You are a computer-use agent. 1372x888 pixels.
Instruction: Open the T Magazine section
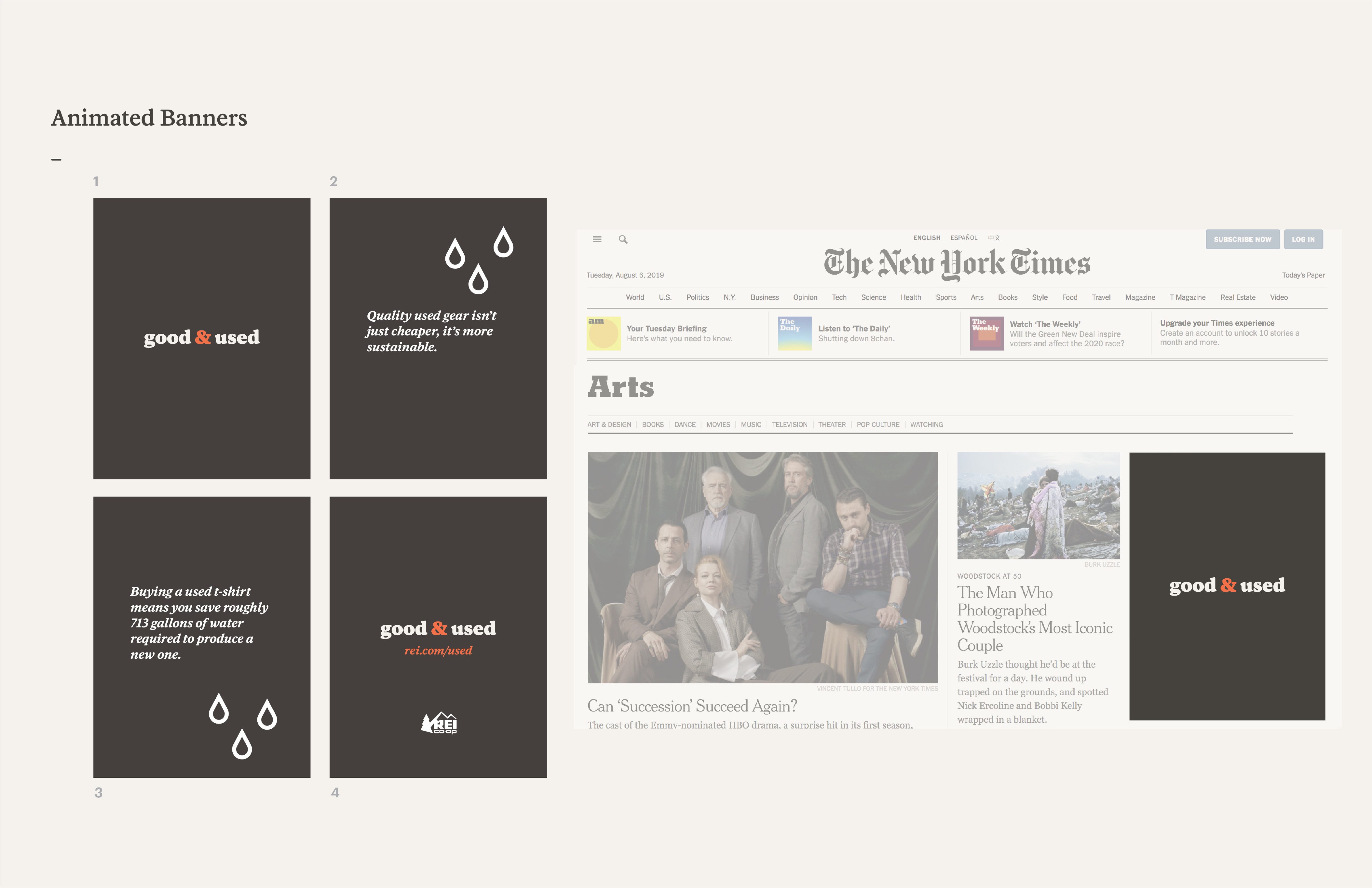click(x=1188, y=298)
